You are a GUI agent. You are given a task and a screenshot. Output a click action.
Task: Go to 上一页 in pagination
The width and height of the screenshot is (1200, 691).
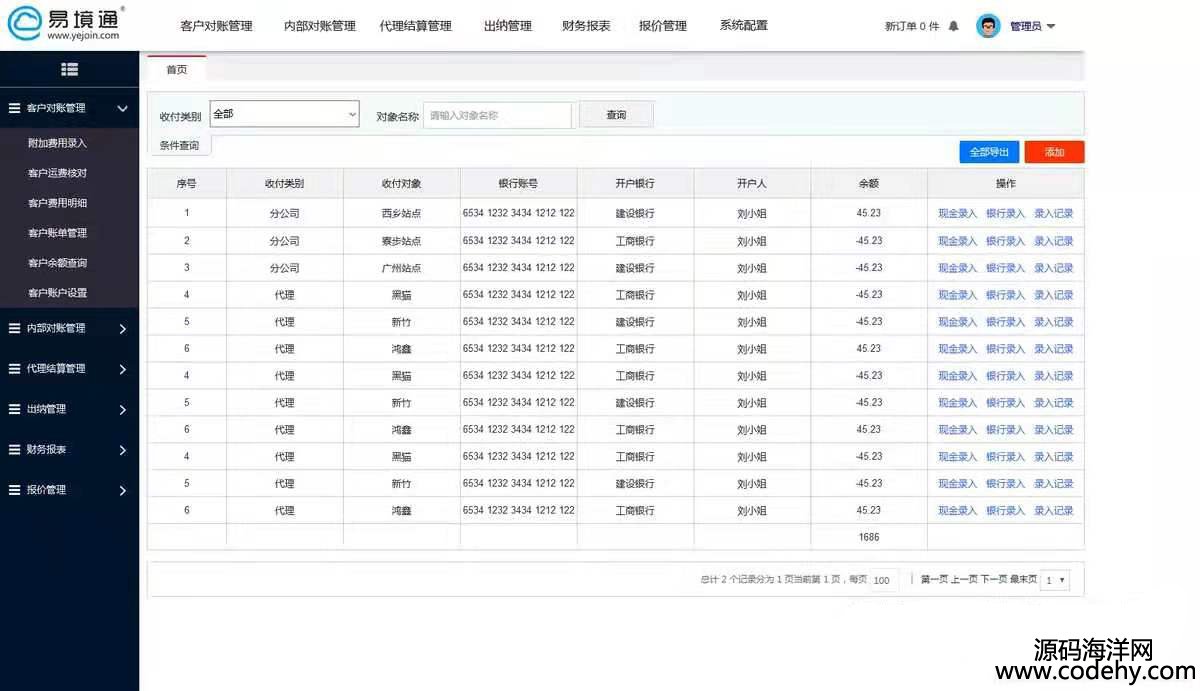pos(964,580)
